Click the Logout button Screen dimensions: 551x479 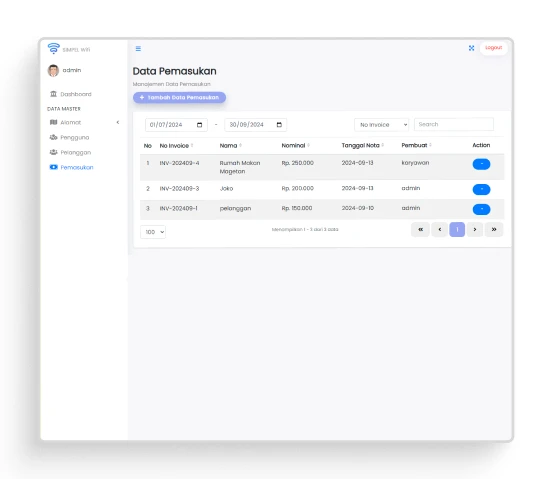click(493, 48)
